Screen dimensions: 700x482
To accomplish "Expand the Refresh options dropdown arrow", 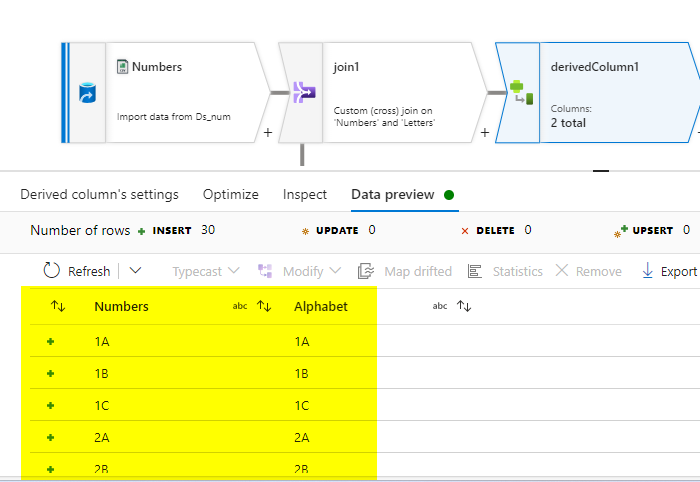I will coord(135,270).
